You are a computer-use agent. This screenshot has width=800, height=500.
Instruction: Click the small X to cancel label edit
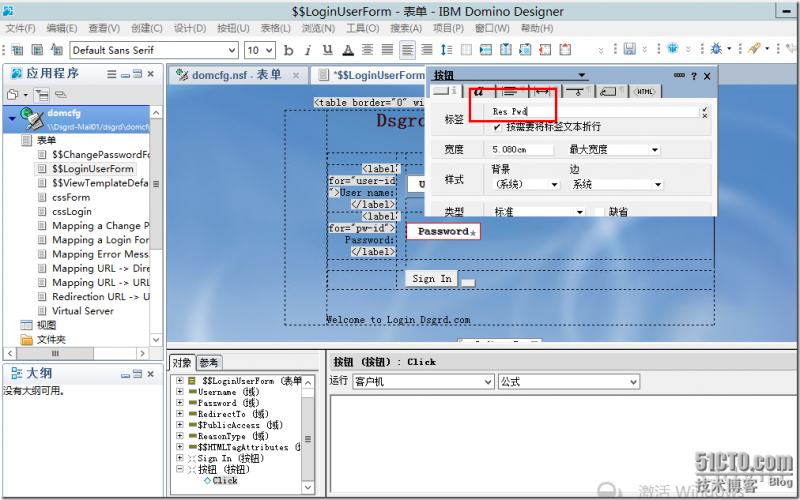pos(705,116)
